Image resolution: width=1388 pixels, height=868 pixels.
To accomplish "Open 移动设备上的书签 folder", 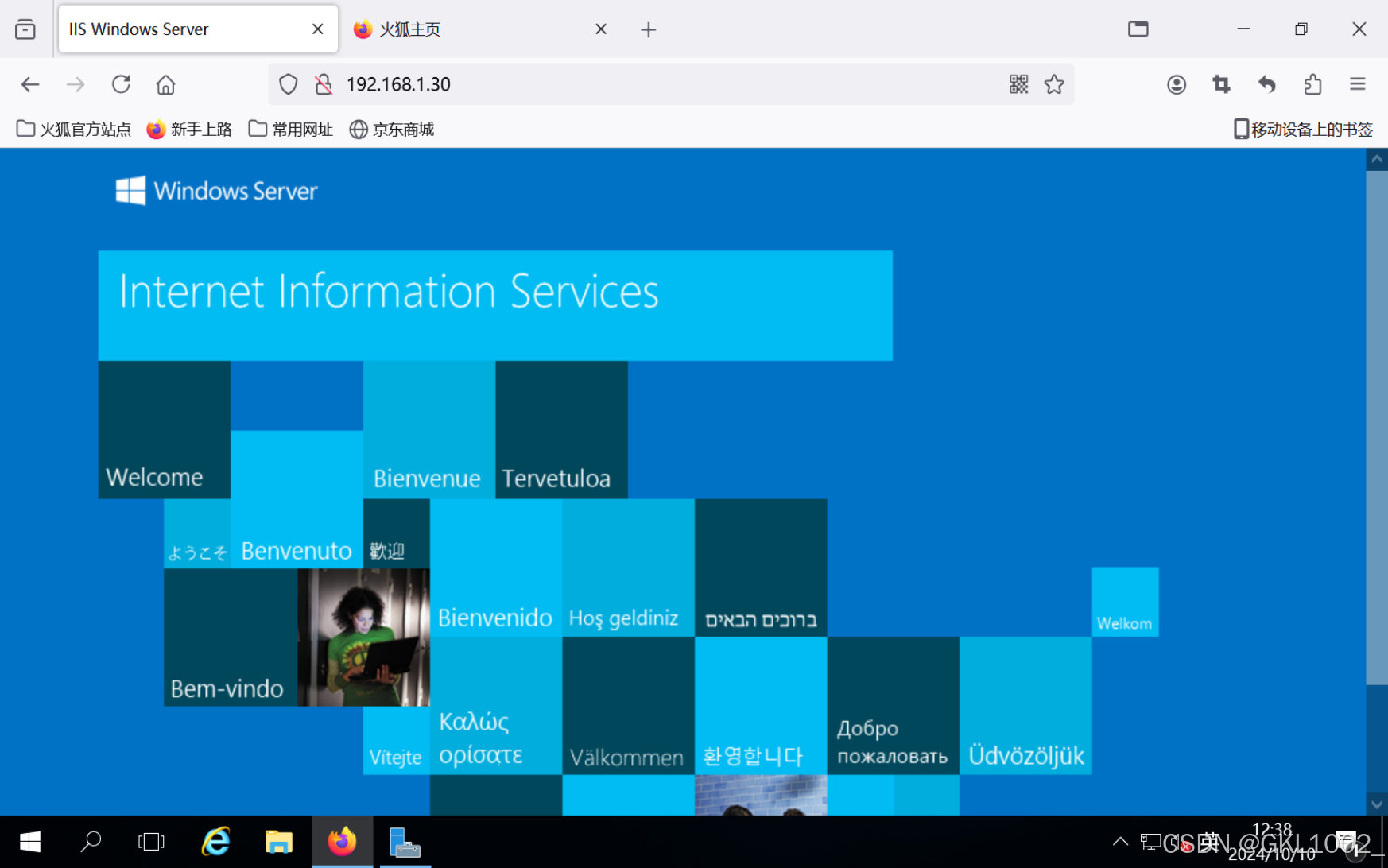I will click(1303, 129).
